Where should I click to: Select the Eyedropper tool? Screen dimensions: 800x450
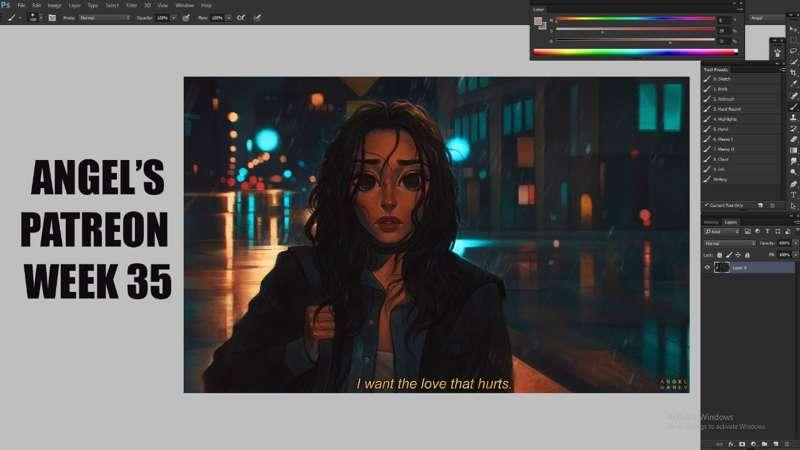pyautogui.click(x=793, y=84)
